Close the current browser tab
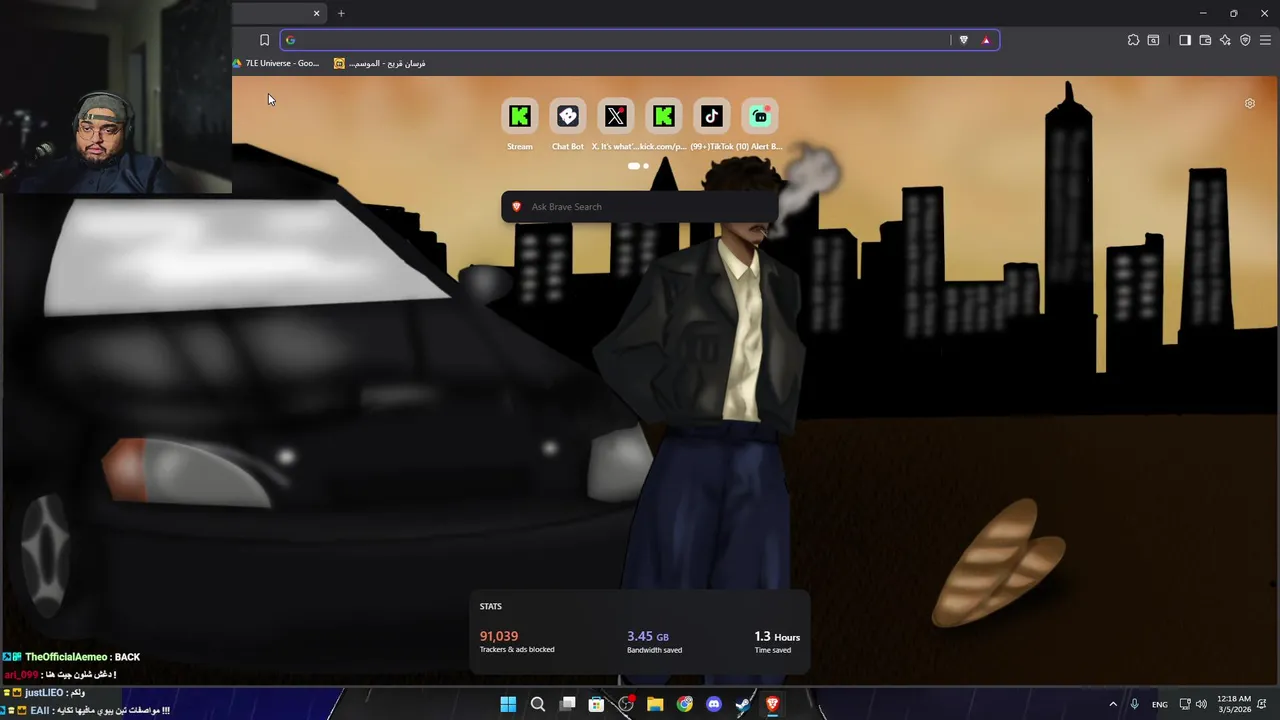This screenshot has height=720, width=1280. point(316,13)
